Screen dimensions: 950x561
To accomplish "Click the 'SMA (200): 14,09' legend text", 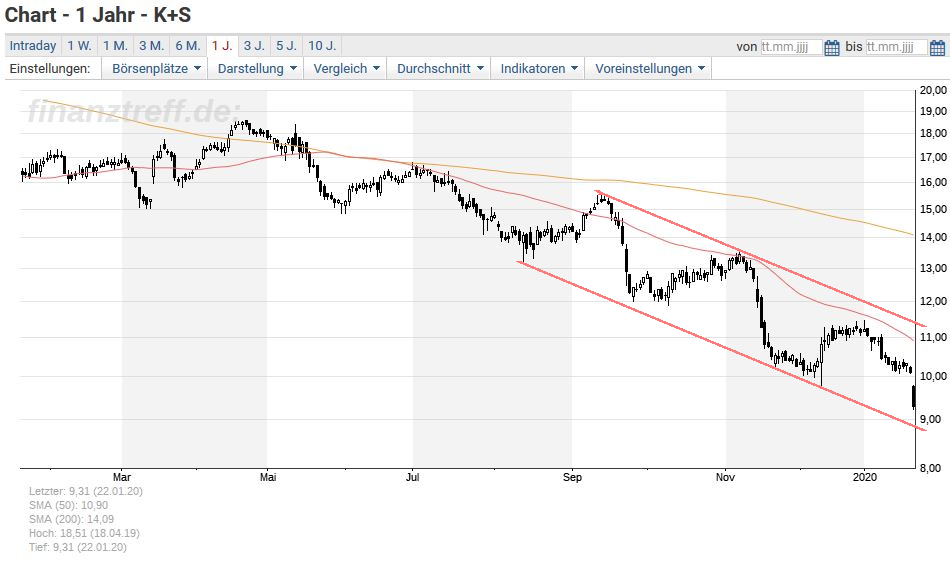I will (71, 519).
